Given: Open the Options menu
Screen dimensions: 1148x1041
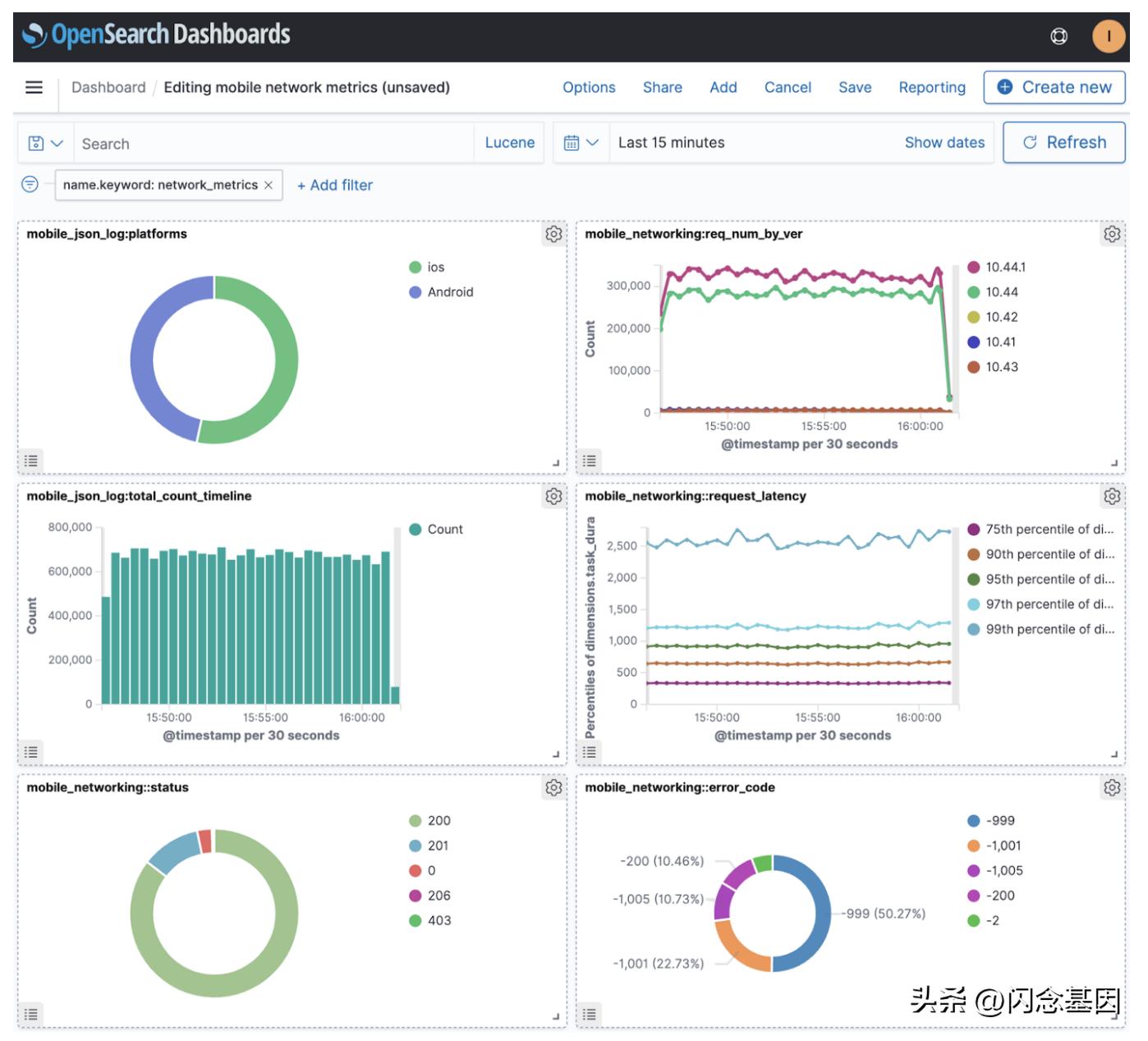Looking at the screenshot, I should (589, 87).
